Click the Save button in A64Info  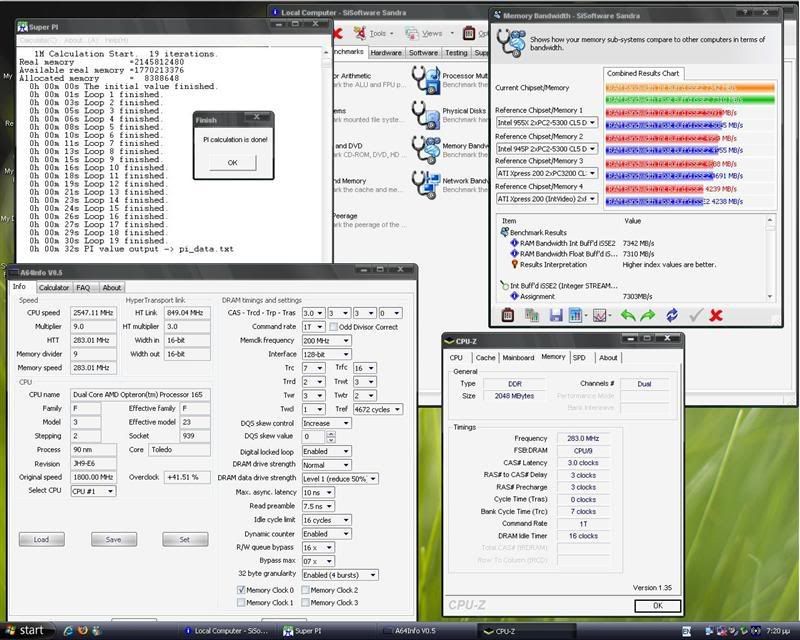pos(113,539)
